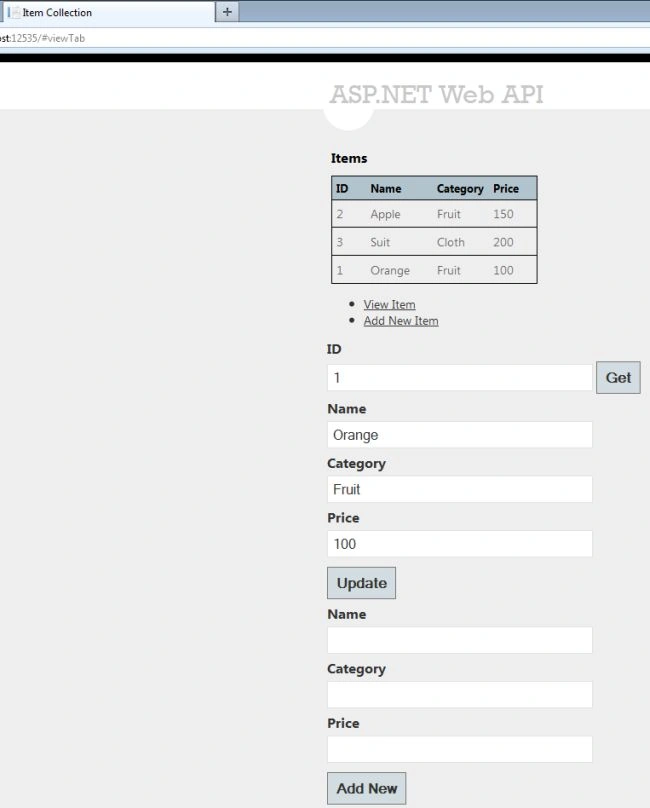Select the Item Collection browser tab
The image size is (650, 808).
click(108, 12)
